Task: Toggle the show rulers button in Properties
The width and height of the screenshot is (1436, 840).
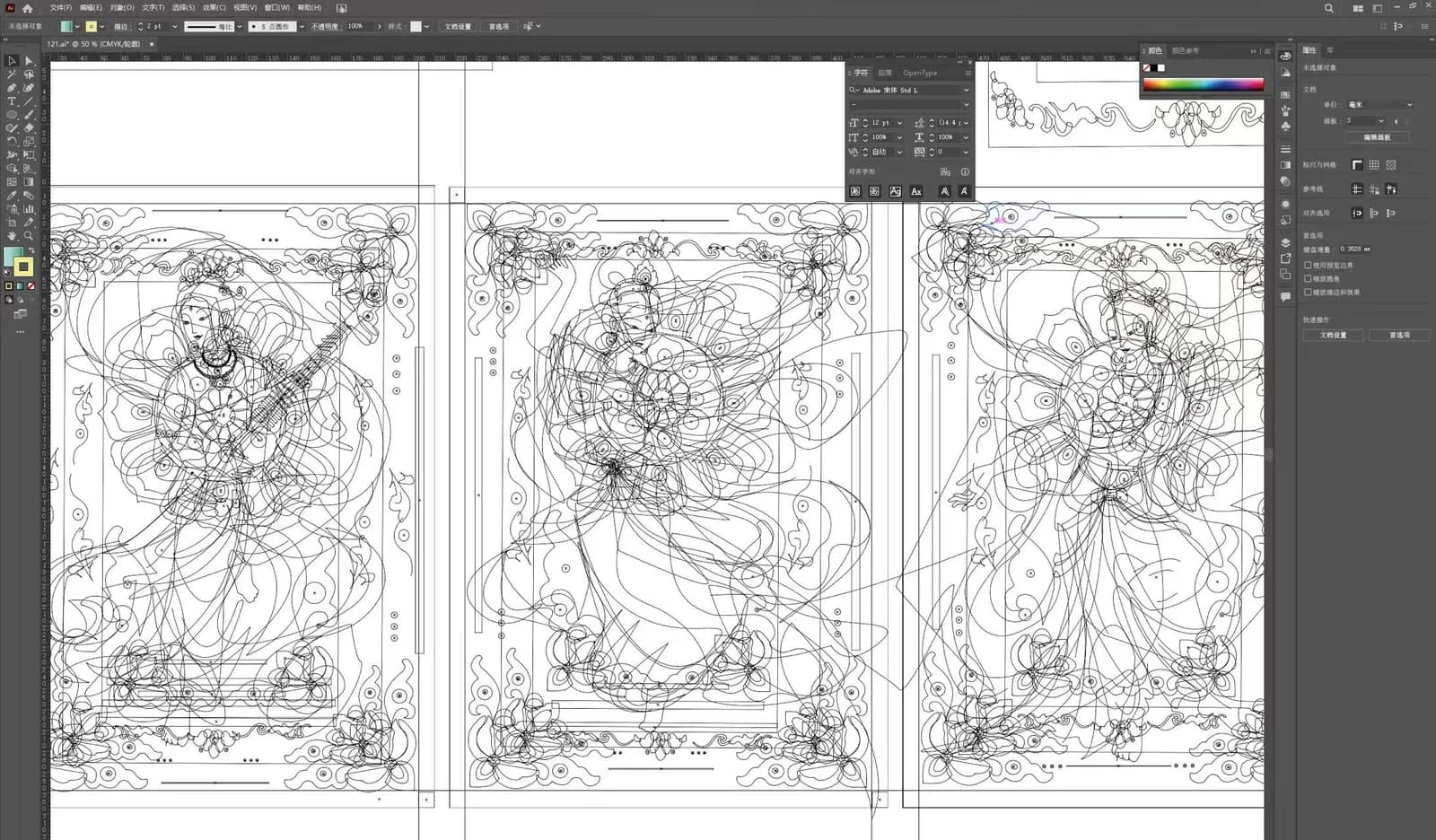Action: click(1357, 165)
